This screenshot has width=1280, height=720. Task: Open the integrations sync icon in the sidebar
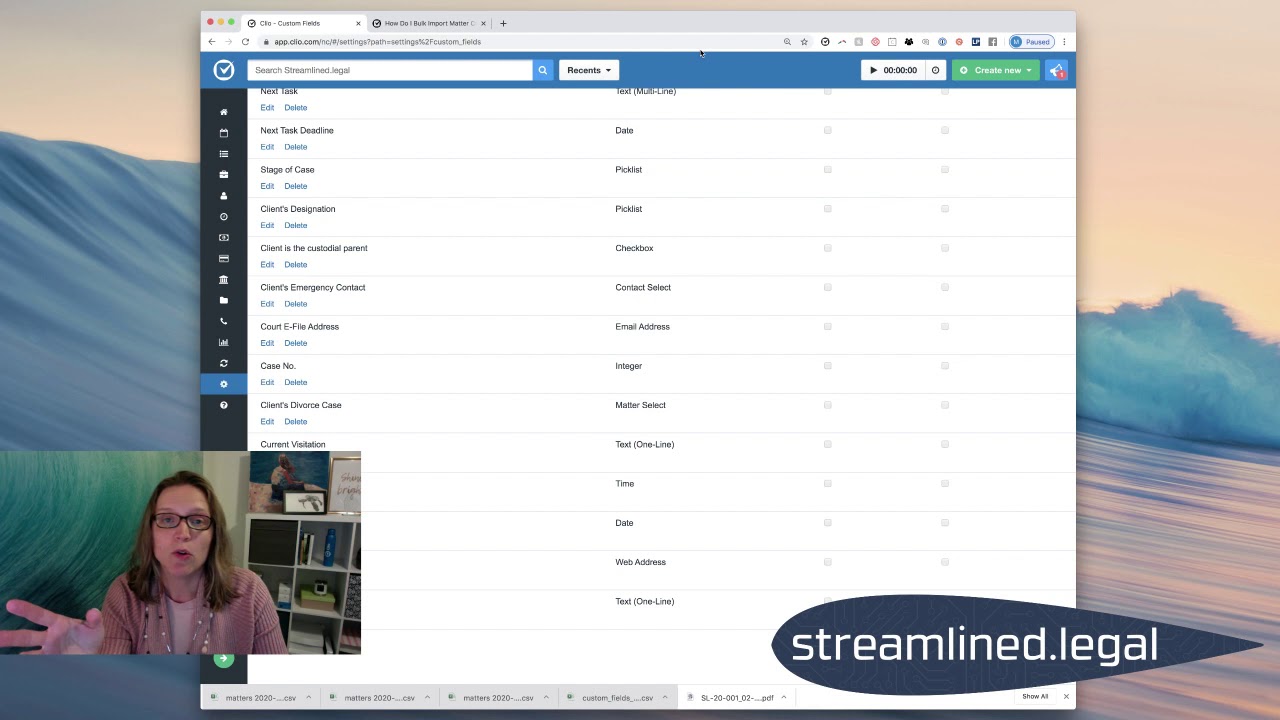(x=224, y=363)
